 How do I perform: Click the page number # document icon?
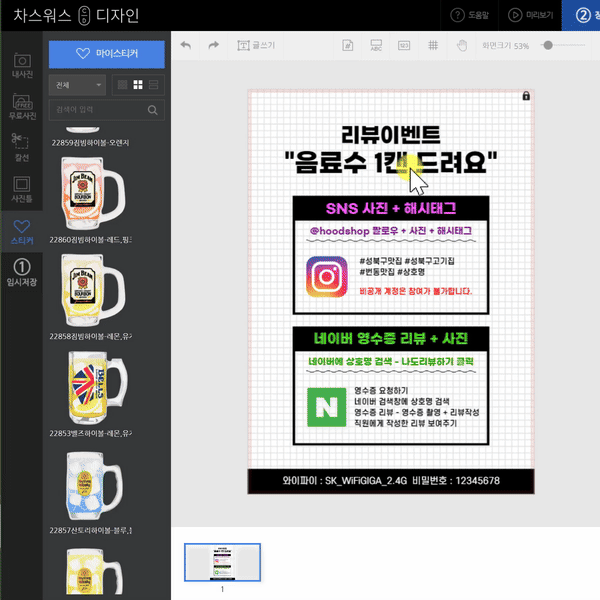point(347,46)
